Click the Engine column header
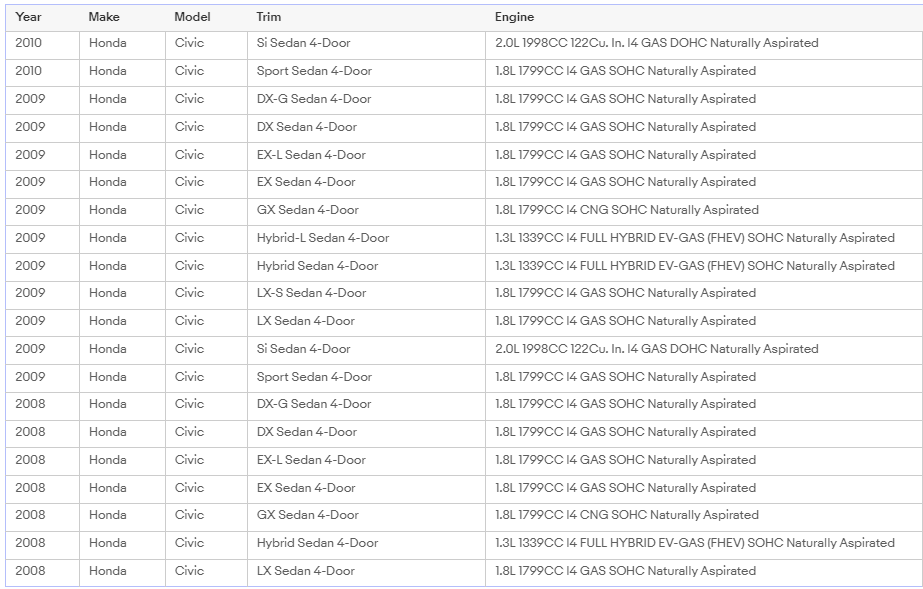The image size is (923, 589). pyautogui.click(x=514, y=17)
